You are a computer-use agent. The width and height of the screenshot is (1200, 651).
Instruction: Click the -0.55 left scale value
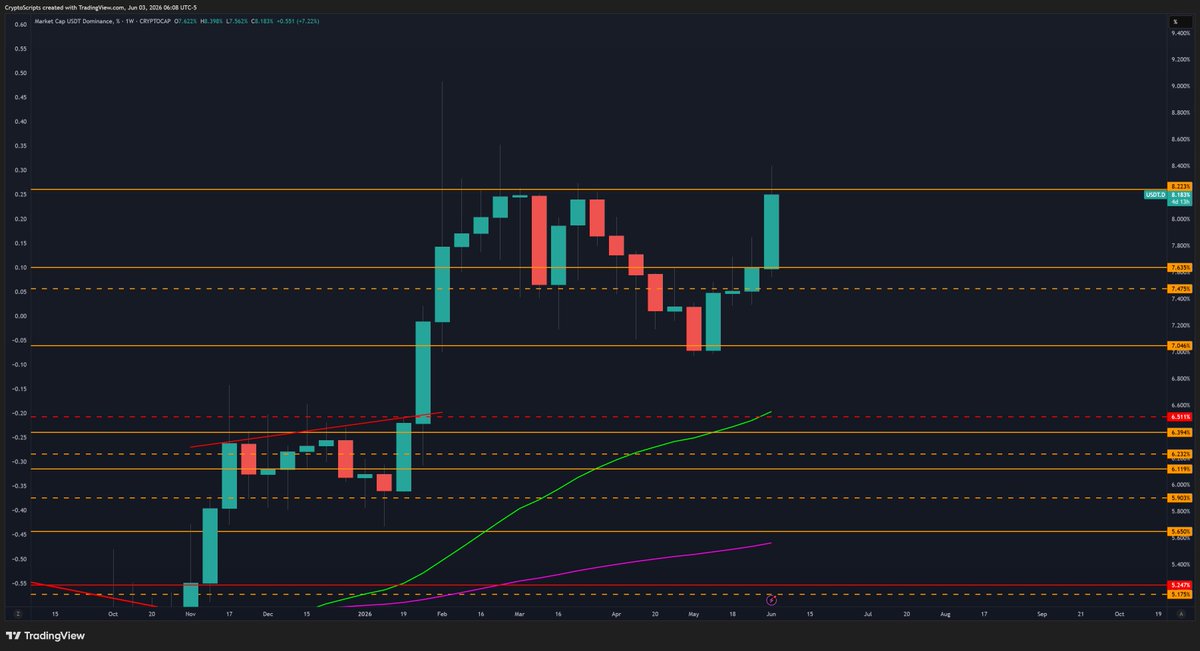coord(19,582)
